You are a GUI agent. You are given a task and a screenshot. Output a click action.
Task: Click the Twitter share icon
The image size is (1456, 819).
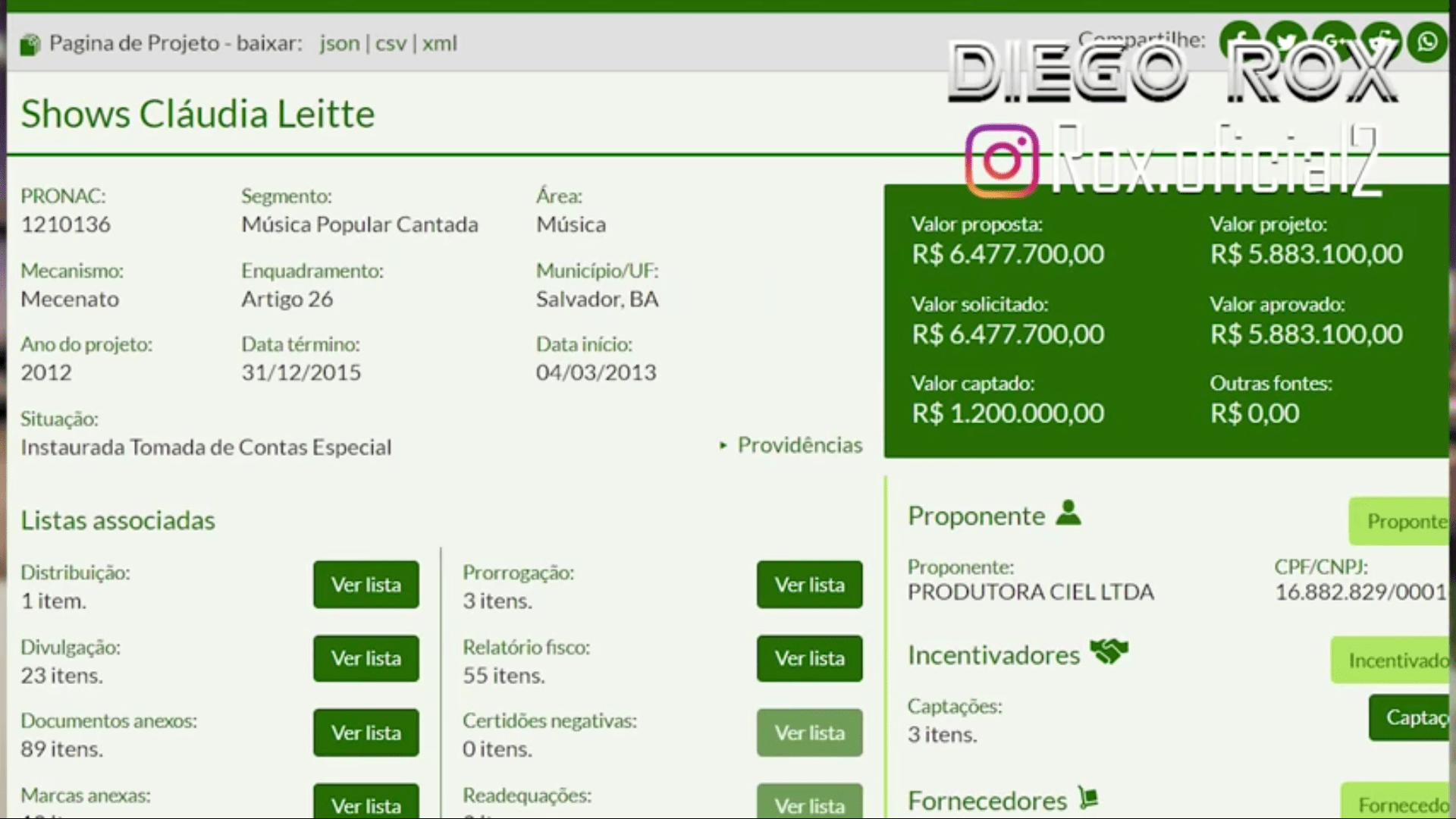coord(1286,41)
